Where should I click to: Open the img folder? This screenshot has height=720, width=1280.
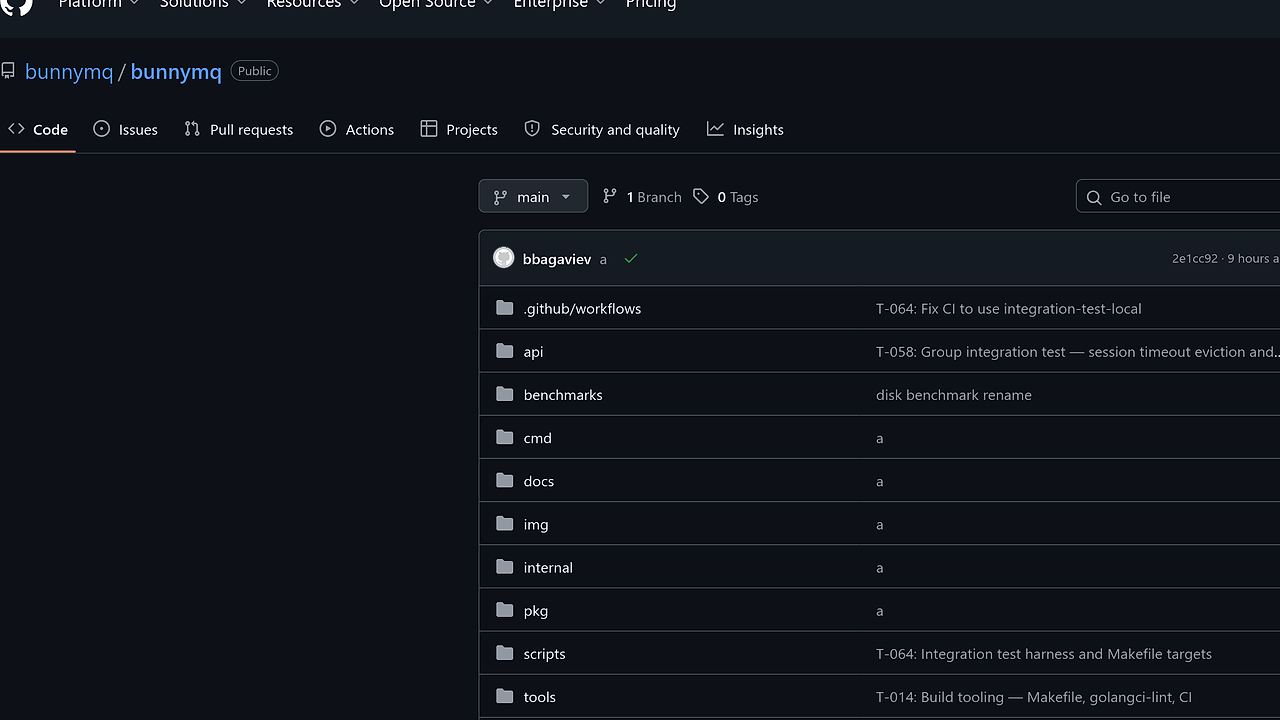pyautogui.click(x=536, y=524)
